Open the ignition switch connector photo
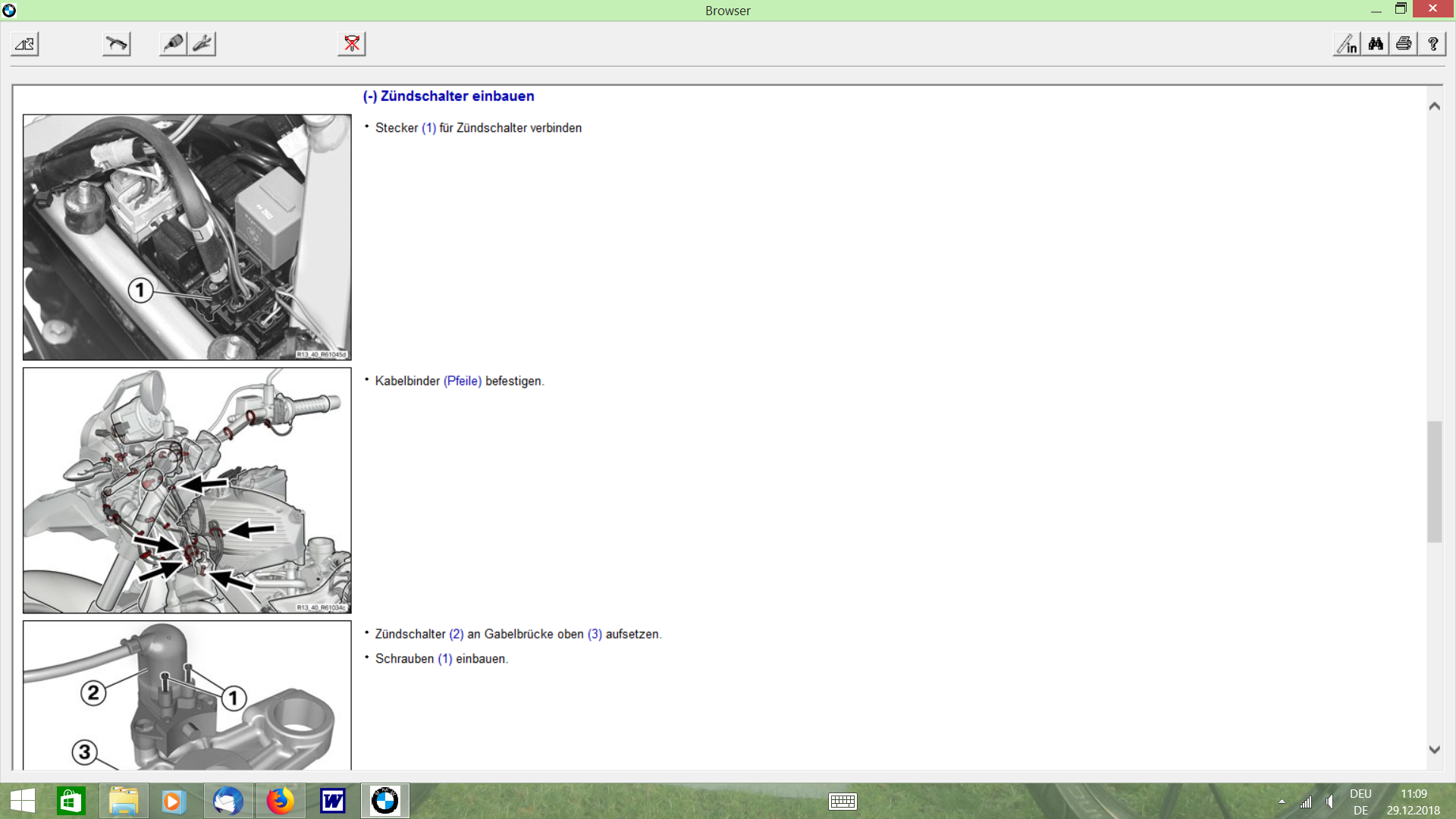The height and width of the screenshot is (819, 1456). (x=187, y=237)
